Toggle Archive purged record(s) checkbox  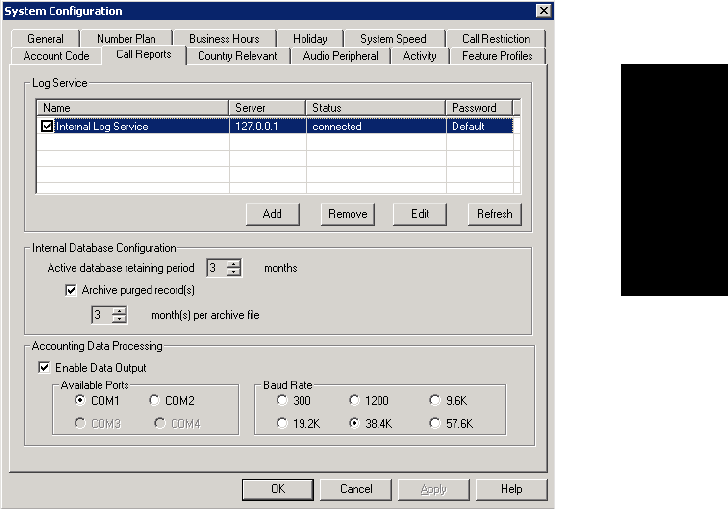[70, 291]
